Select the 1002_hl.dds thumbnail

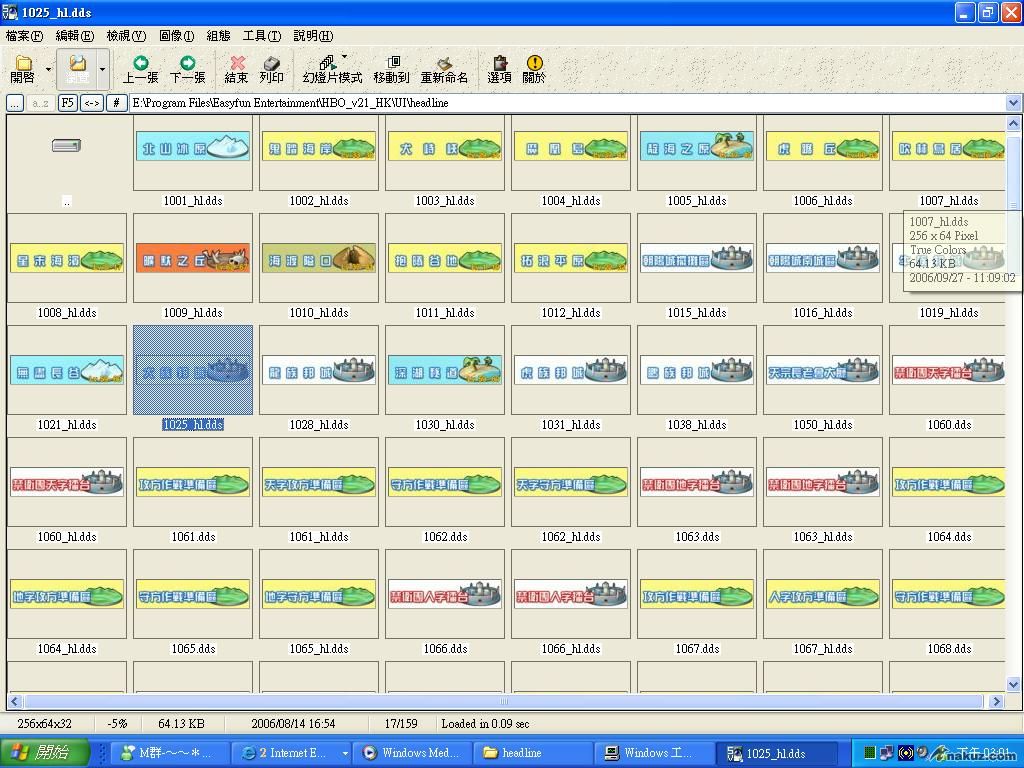pyautogui.click(x=319, y=146)
